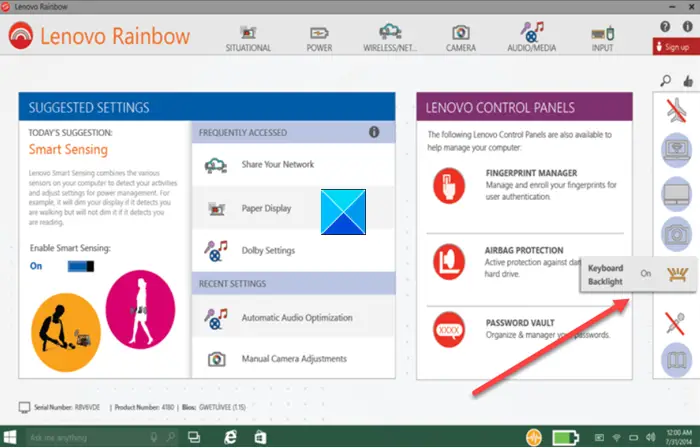Click the info icon near Sign up
700x448 pixels.
[688, 27]
